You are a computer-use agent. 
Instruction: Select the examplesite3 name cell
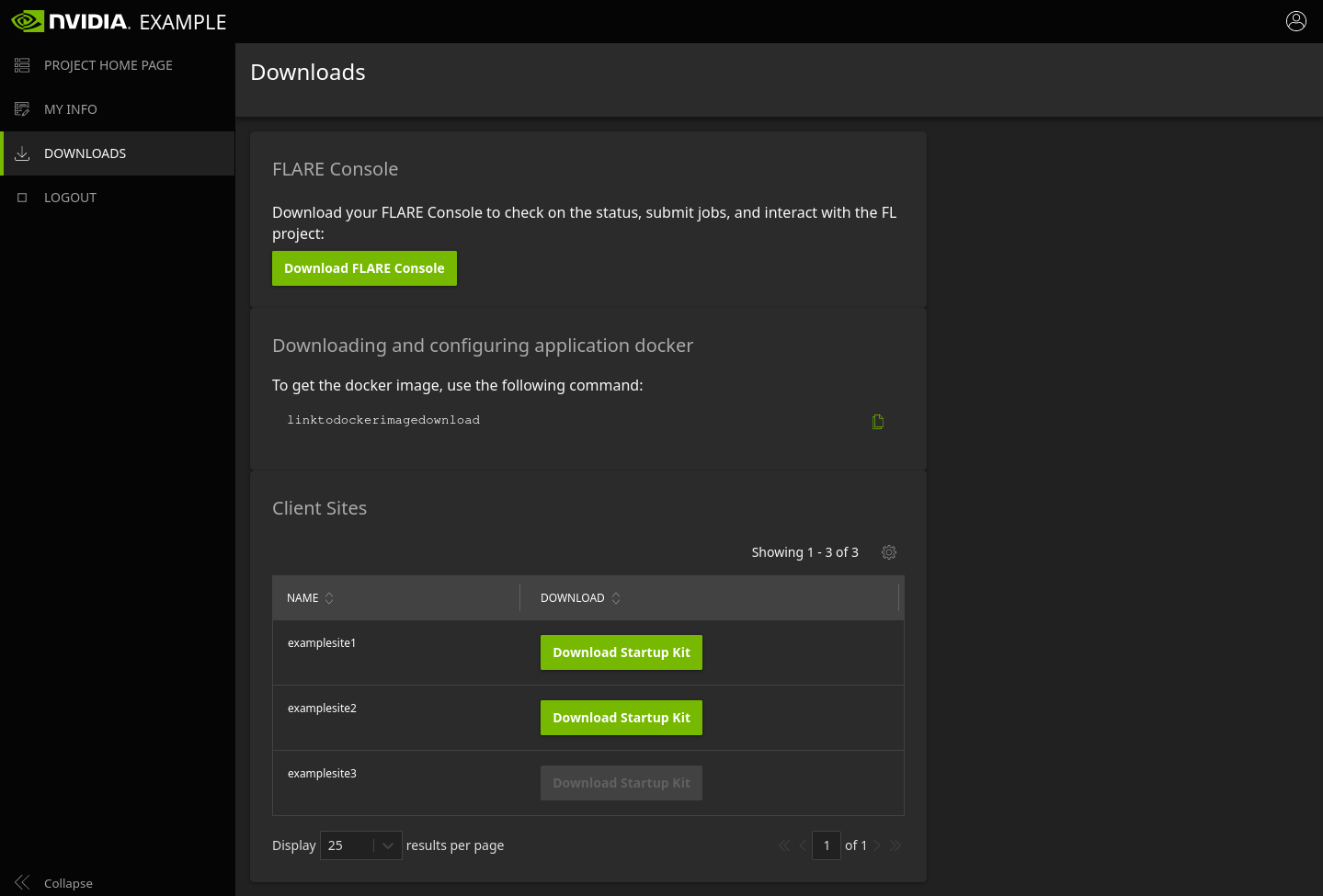point(322,774)
